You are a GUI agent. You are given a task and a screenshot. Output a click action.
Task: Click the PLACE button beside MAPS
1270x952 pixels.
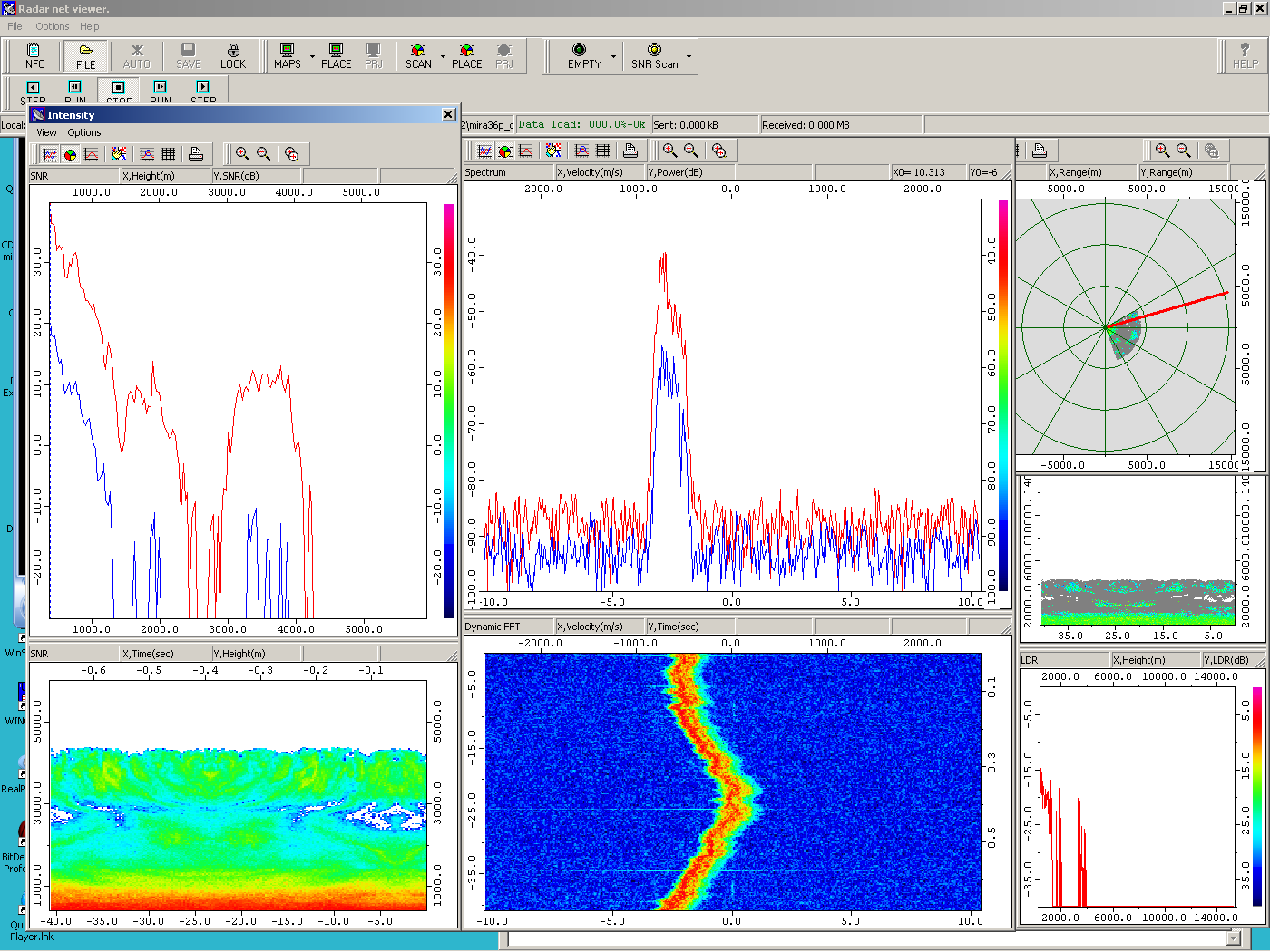(x=336, y=56)
